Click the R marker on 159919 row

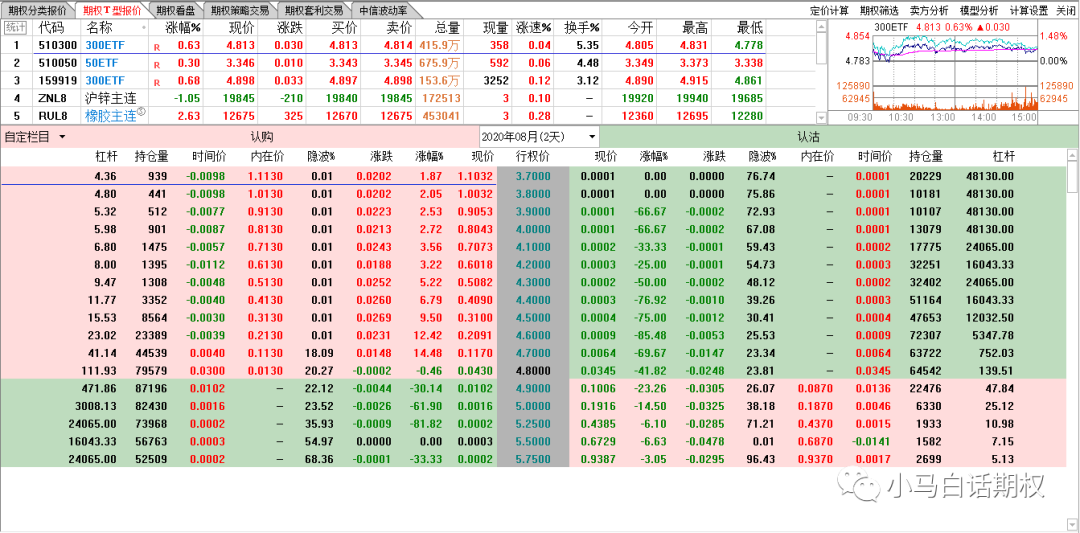click(x=156, y=82)
